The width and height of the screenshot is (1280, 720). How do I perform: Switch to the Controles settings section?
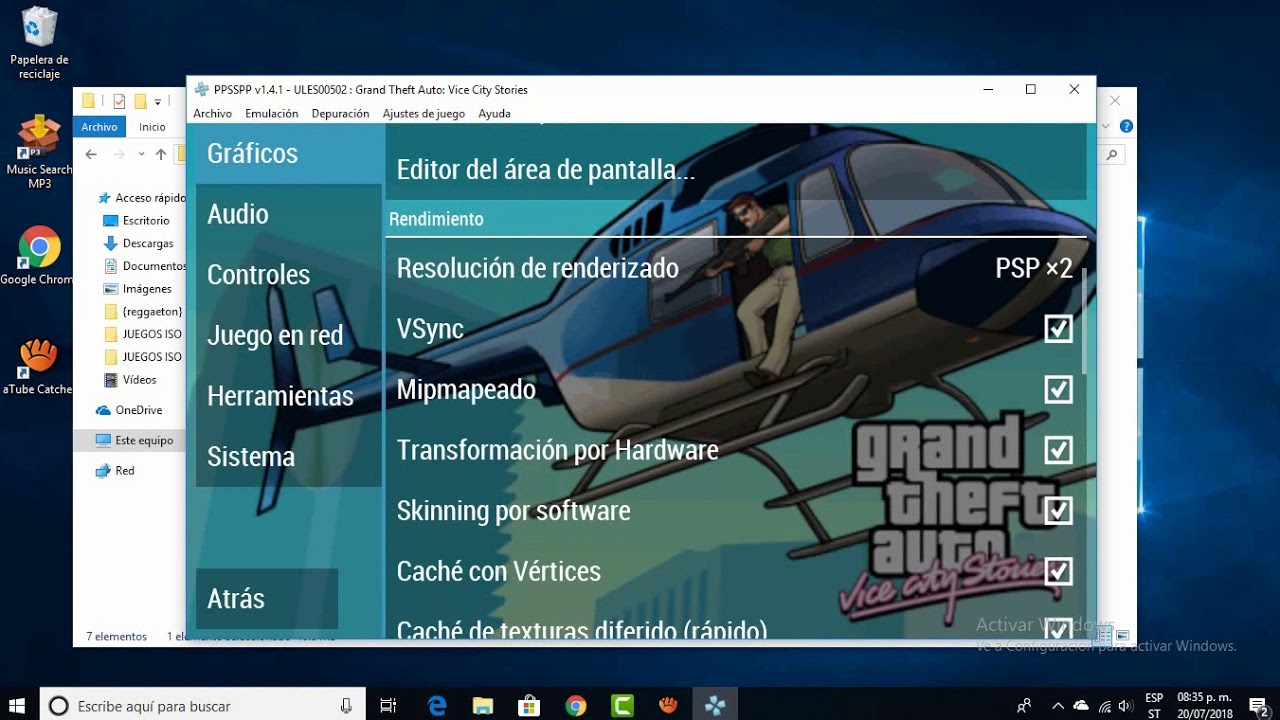click(x=288, y=275)
